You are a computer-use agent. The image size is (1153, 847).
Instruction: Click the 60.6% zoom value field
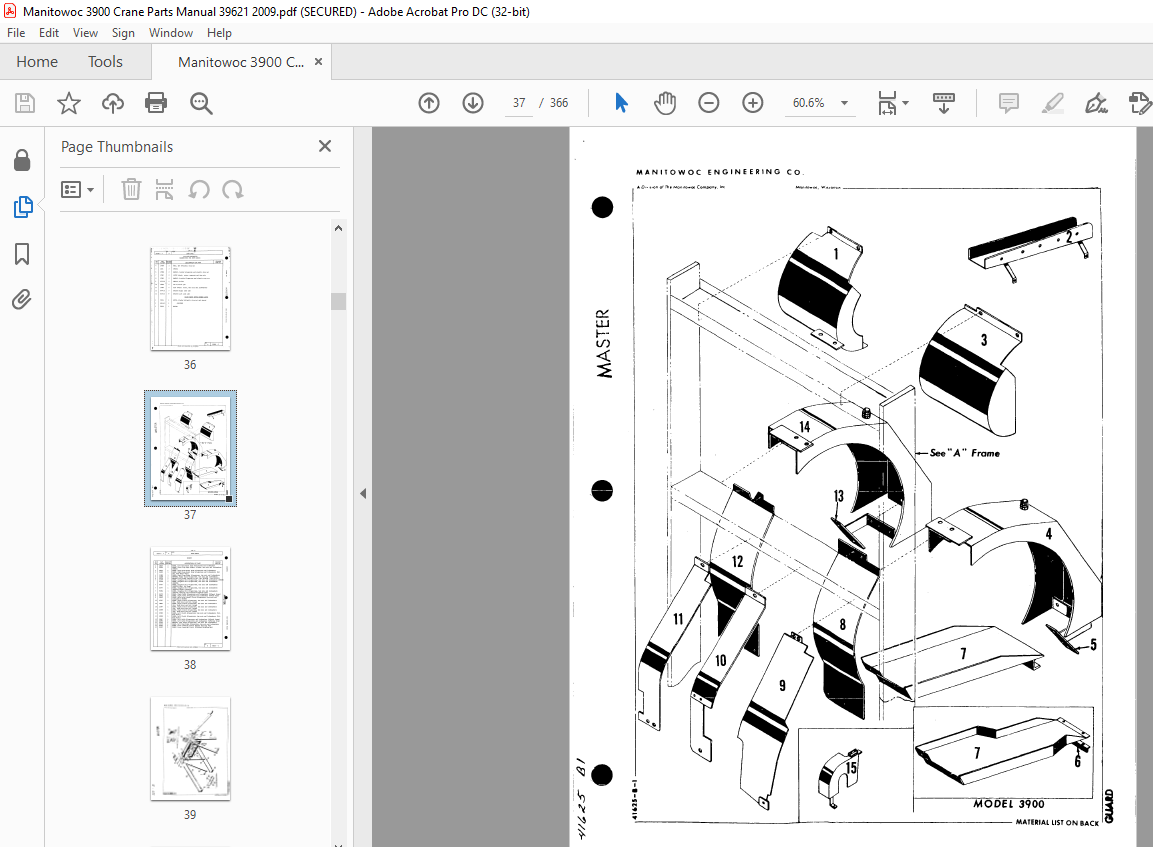(808, 103)
